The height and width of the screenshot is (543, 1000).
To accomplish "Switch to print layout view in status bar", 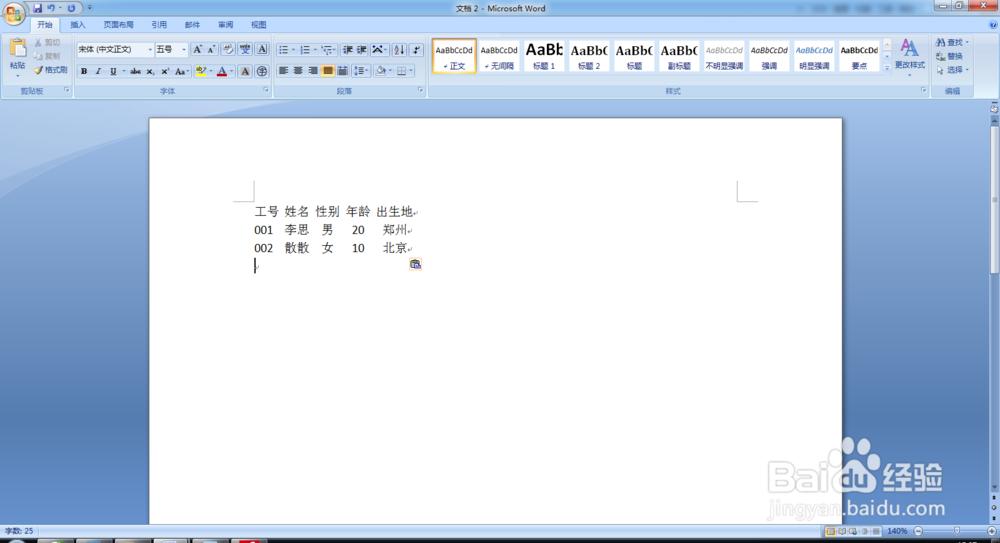I will point(830,531).
